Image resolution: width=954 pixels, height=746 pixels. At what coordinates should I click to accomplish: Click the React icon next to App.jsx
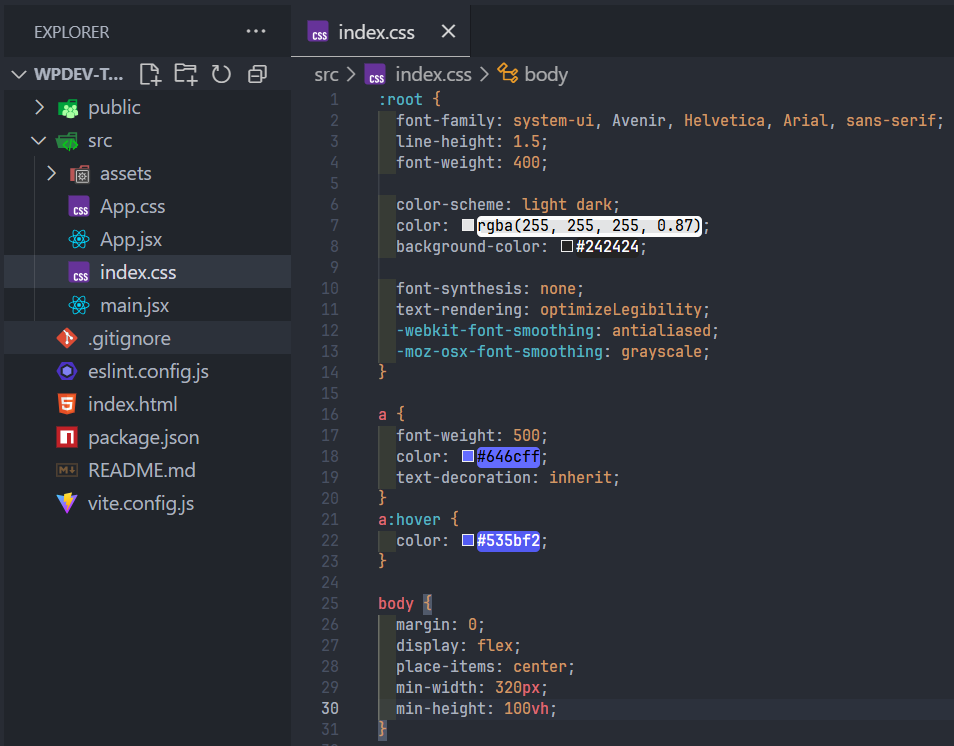80,239
